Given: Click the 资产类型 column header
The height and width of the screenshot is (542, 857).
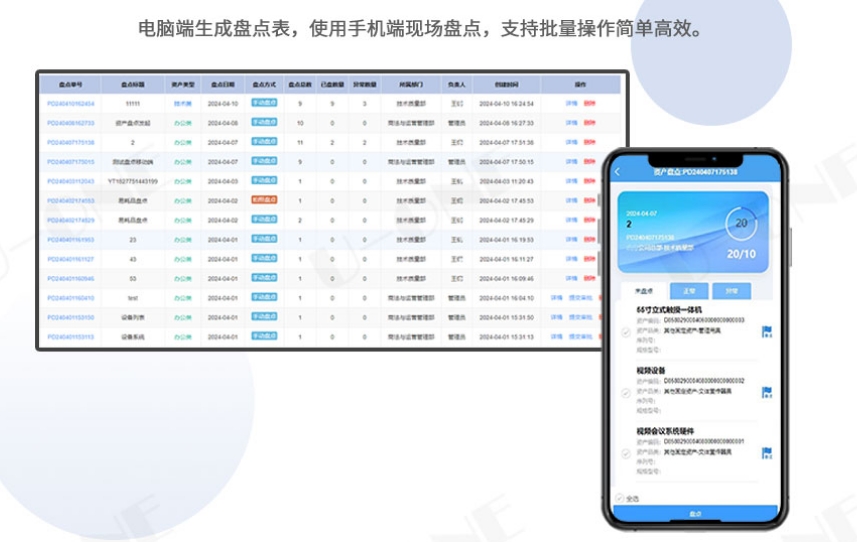Looking at the screenshot, I should (x=183, y=85).
